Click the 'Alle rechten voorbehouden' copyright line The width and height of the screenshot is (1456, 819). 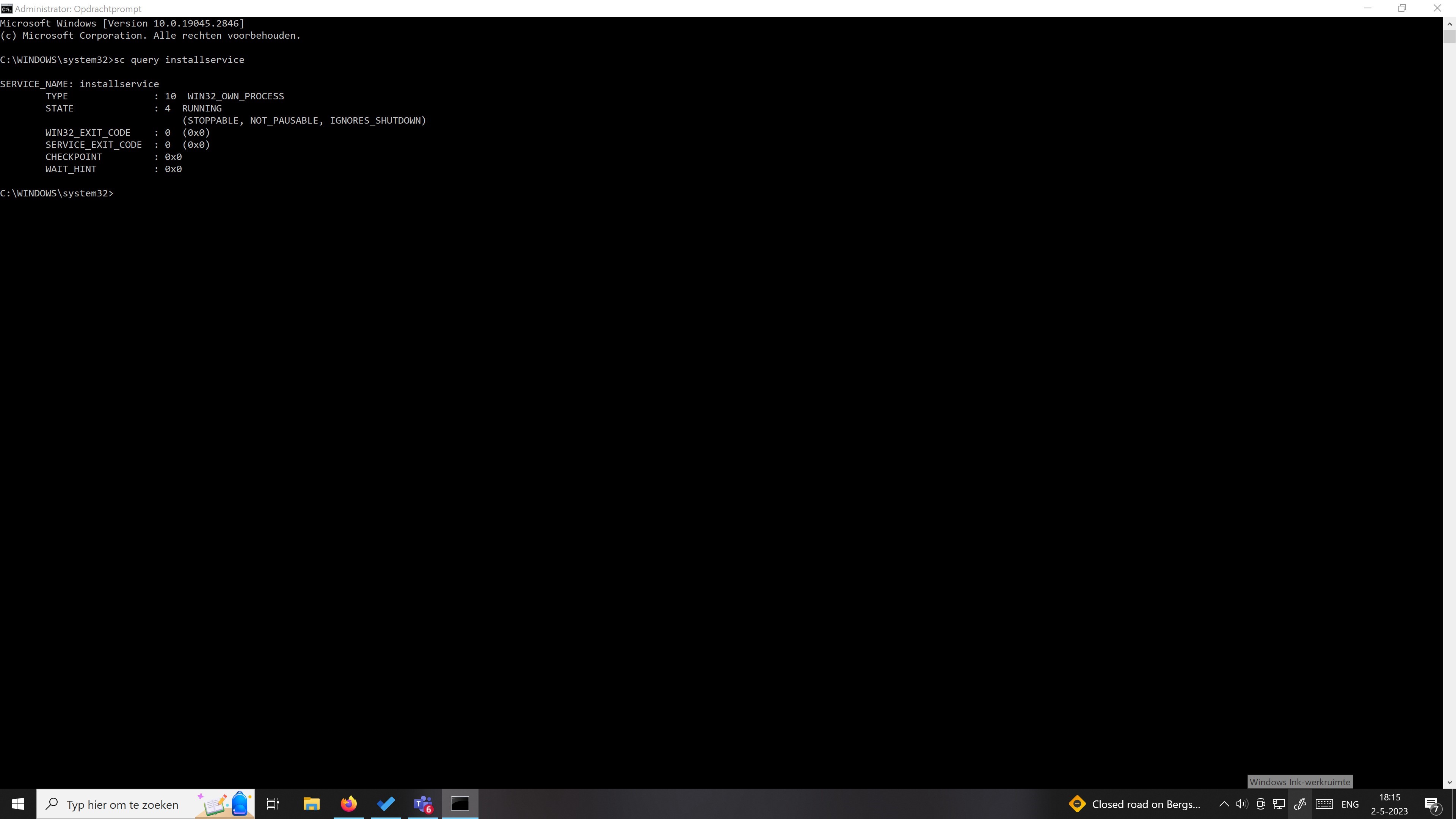(151, 36)
